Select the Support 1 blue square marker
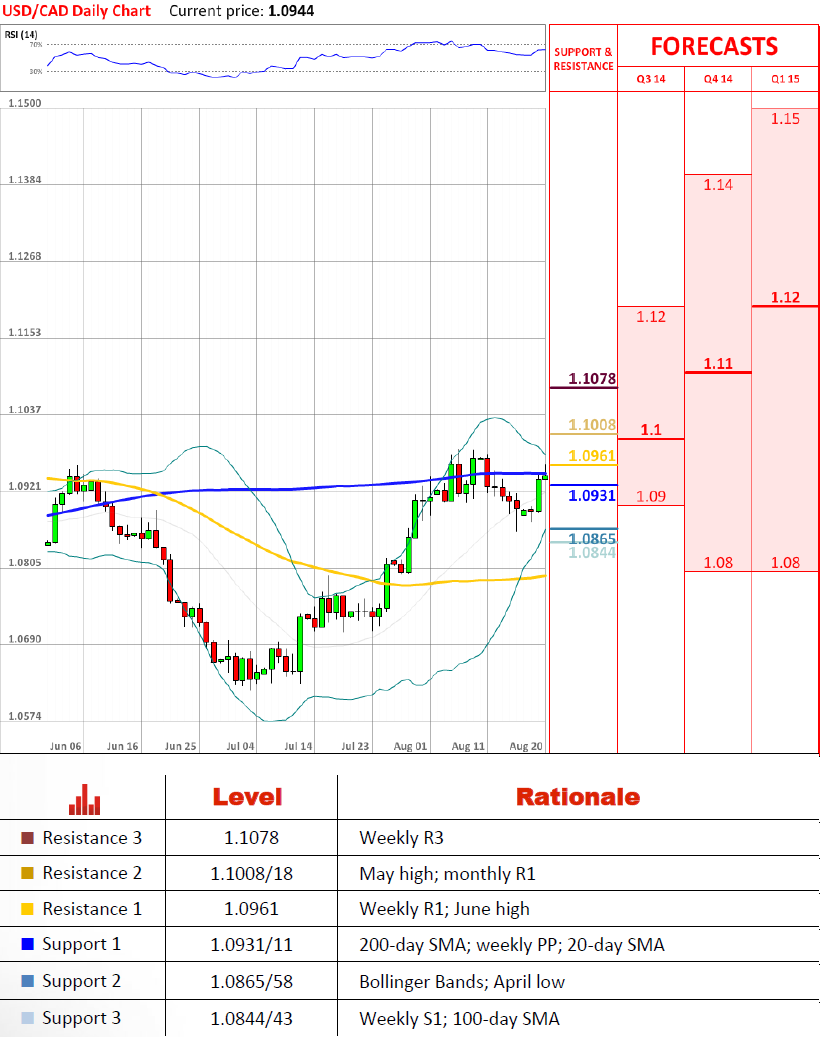 pyautogui.click(x=27, y=945)
